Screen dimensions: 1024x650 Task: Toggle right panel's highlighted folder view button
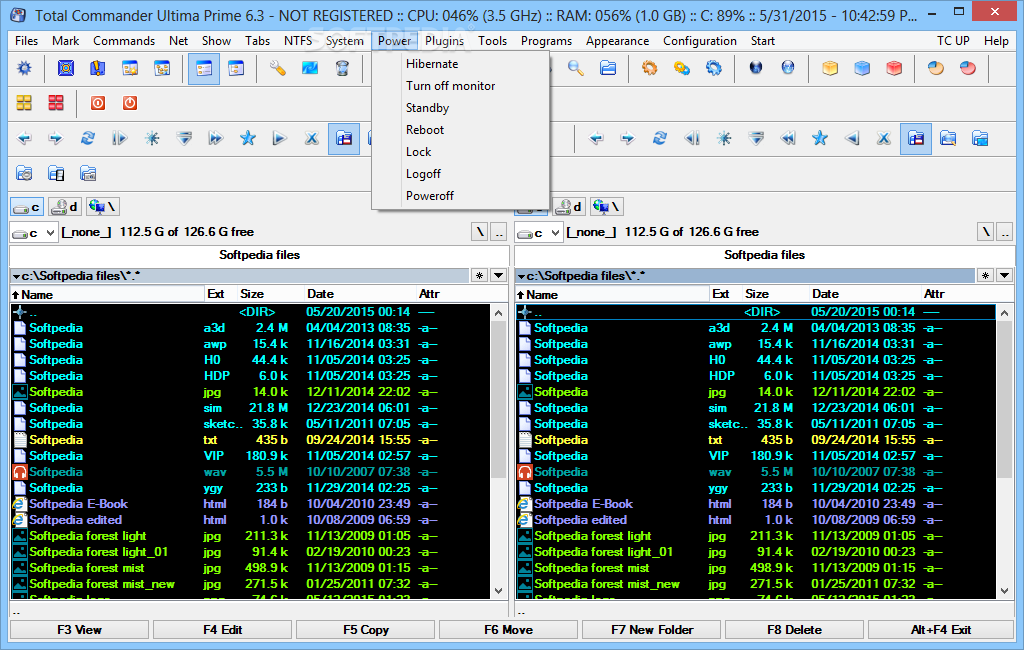click(x=916, y=138)
